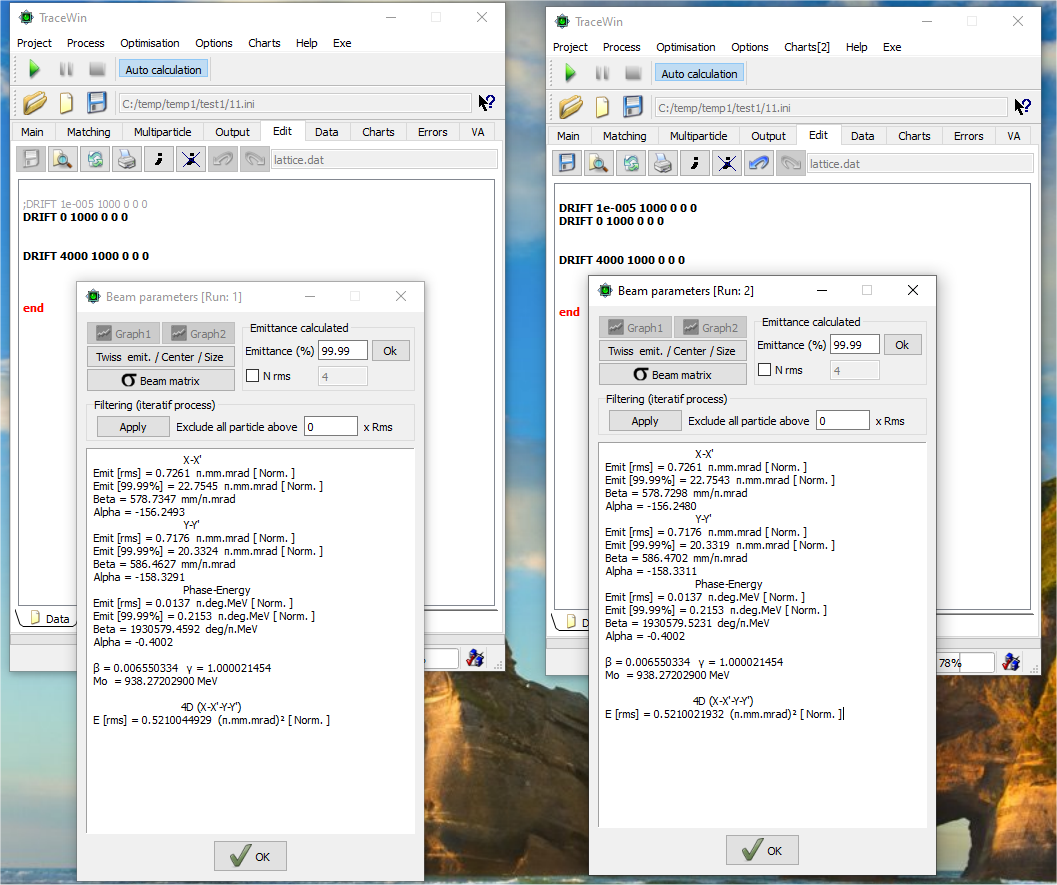Screen dimensions: 1057x885
Task: Click new blank file icon in left TraceWin window
Action: click(x=66, y=103)
